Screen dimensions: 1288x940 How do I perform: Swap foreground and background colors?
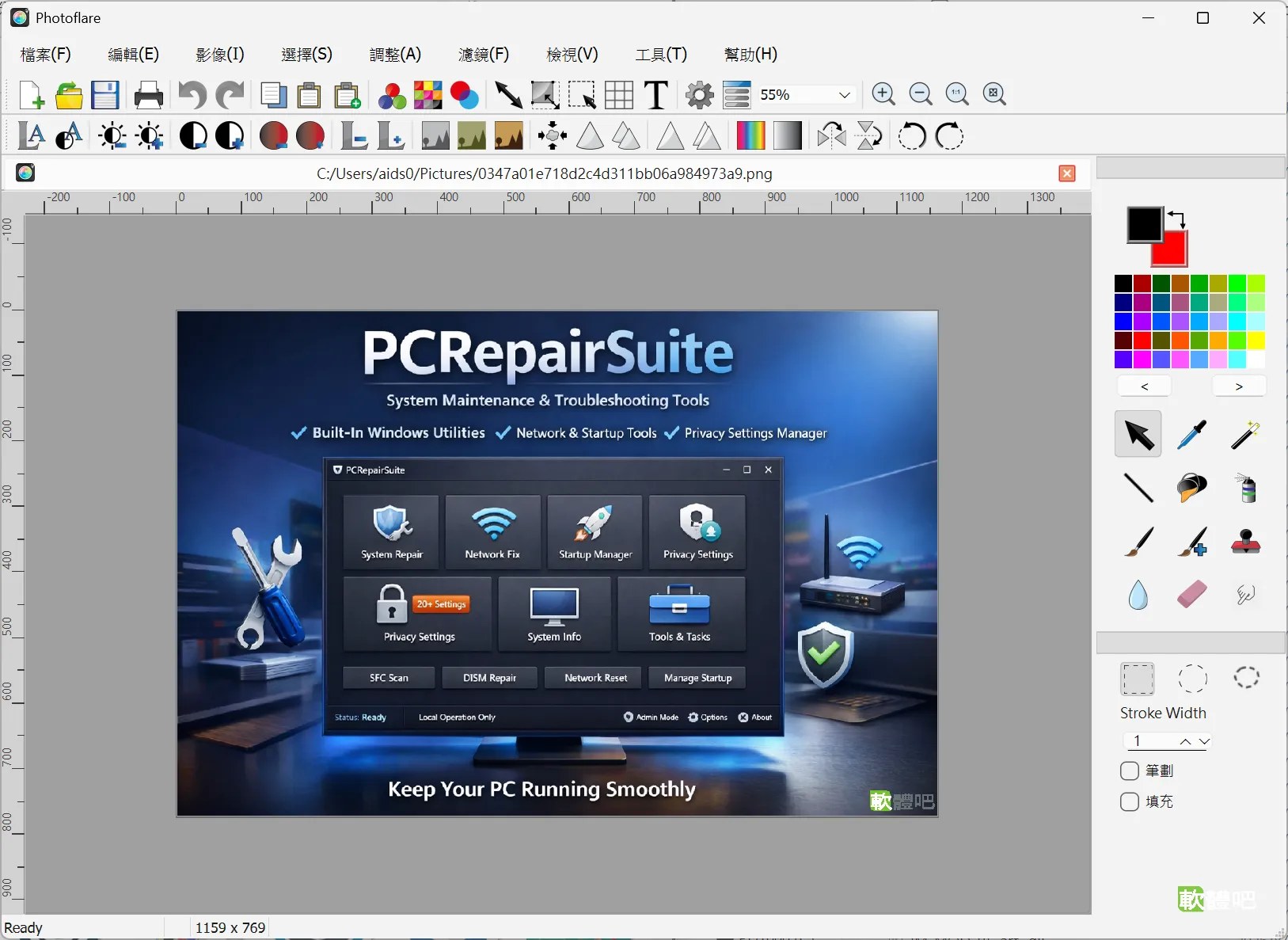1176,219
